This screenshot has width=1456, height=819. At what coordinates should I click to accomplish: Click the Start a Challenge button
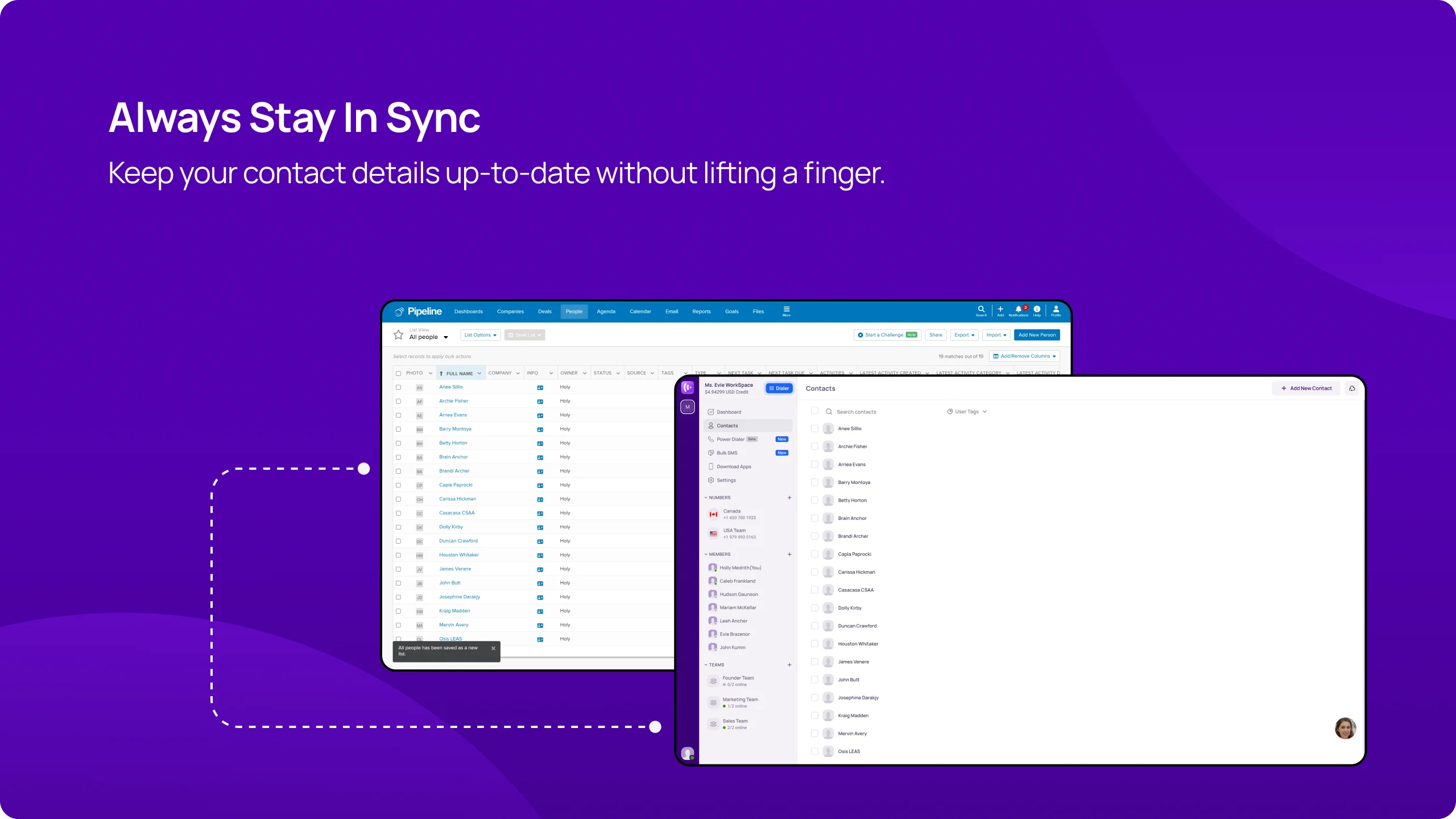pyautogui.click(x=887, y=335)
